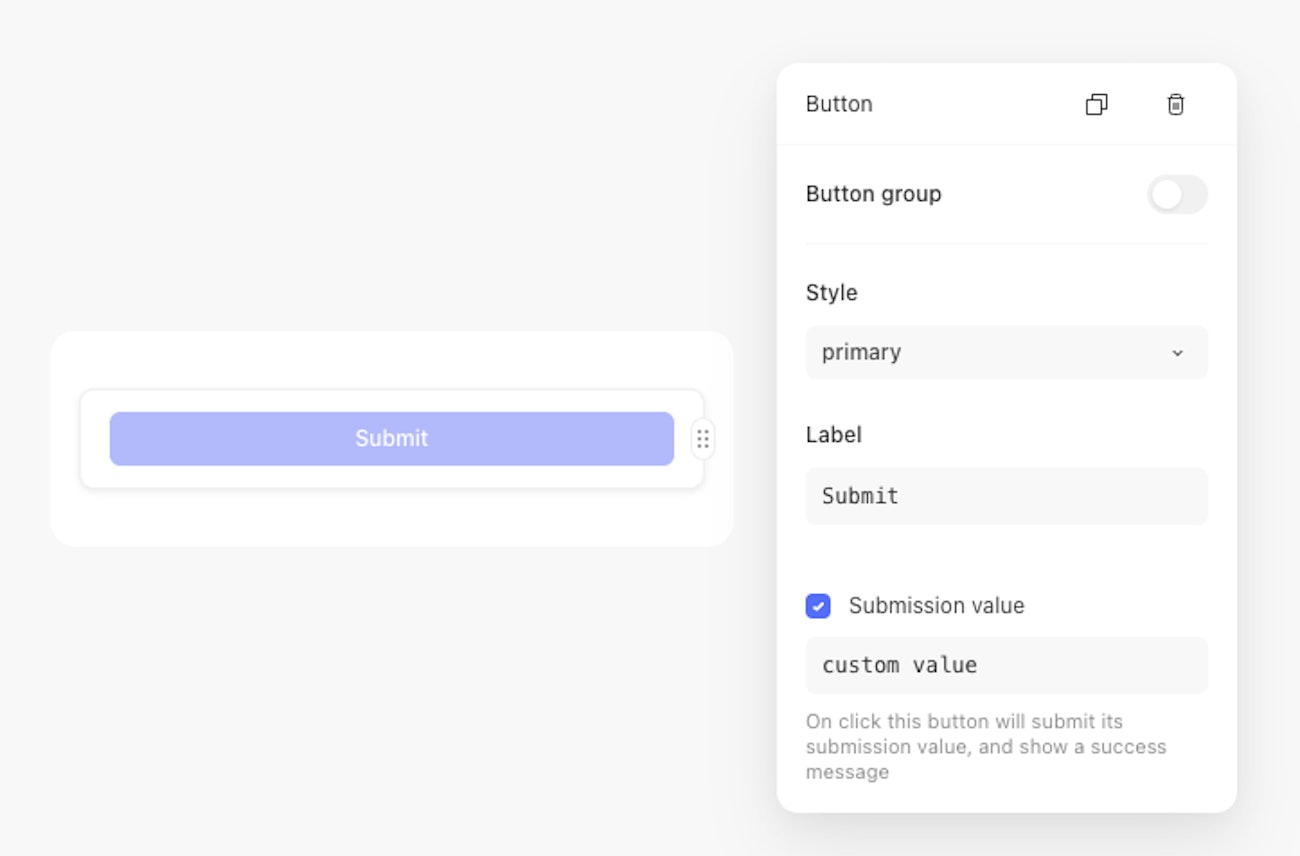Image resolution: width=1300 pixels, height=856 pixels.
Task: Duplicate the button block with copy icon
Action: (1096, 104)
